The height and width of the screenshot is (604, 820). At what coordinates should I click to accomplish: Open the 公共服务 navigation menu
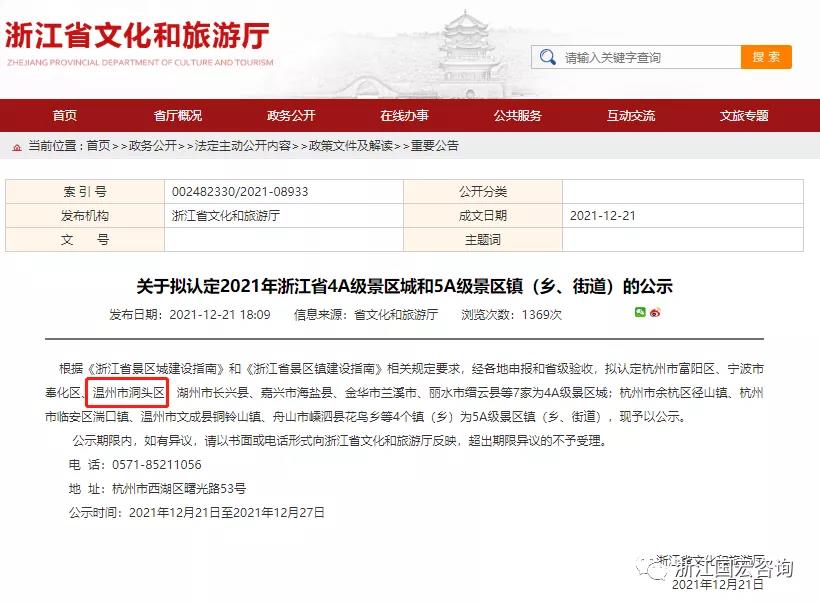[518, 116]
